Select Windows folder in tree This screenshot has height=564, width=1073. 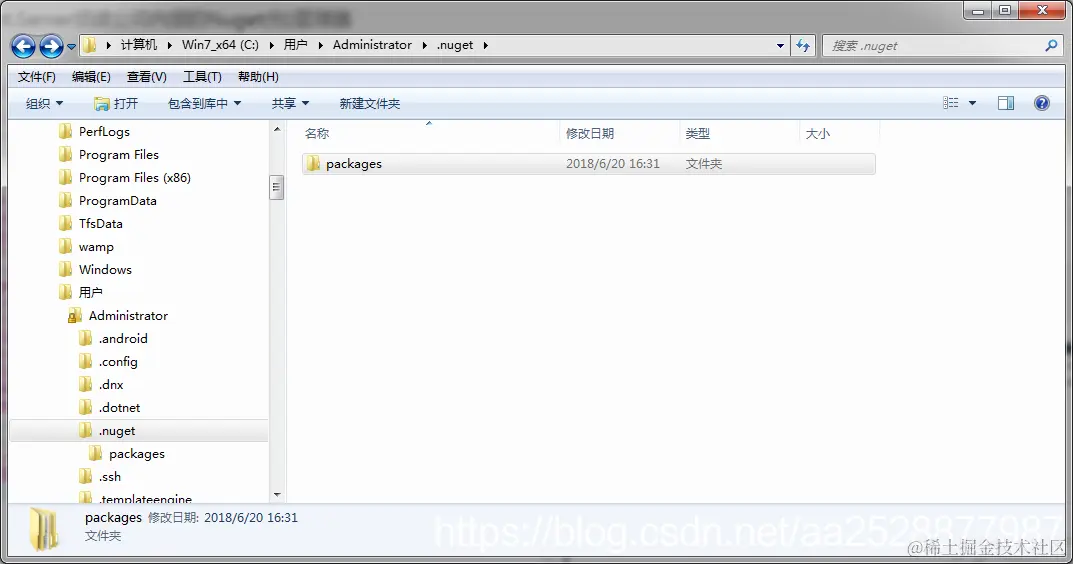pyautogui.click(x=105, y=270)
